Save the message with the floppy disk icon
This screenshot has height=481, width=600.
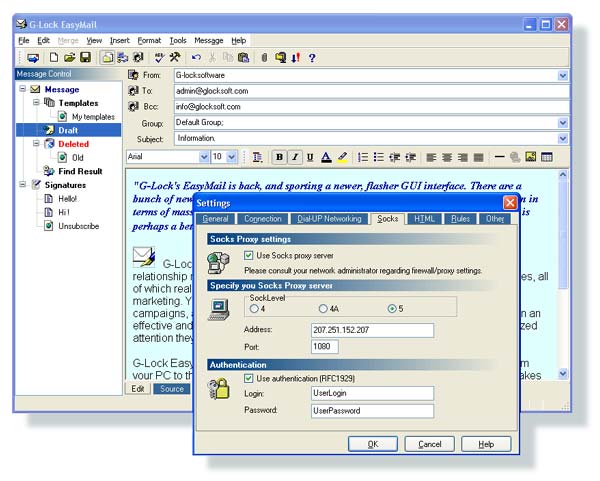click(85, 58)
